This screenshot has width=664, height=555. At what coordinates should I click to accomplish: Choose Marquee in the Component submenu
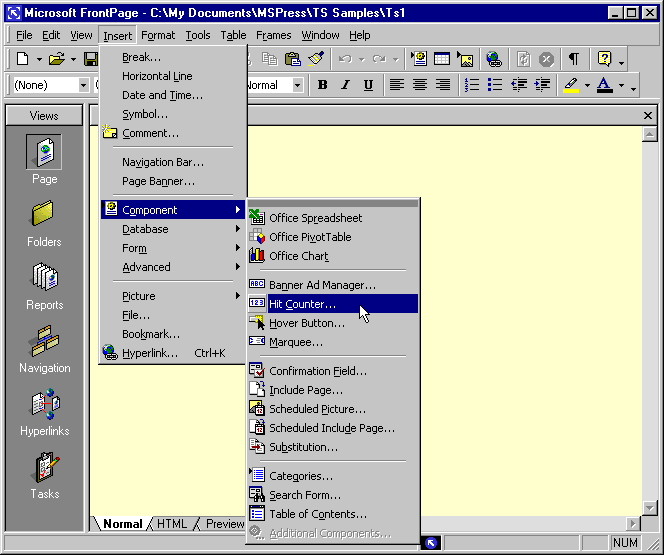(295, 342)
